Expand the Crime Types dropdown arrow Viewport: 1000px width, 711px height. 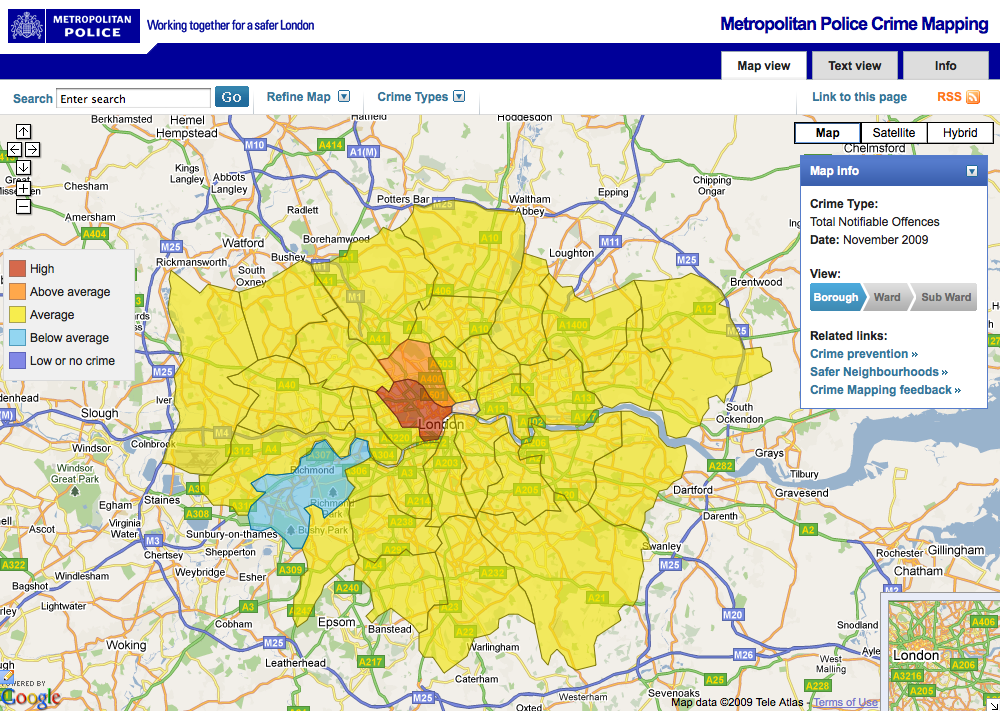(x=459, y=96)
